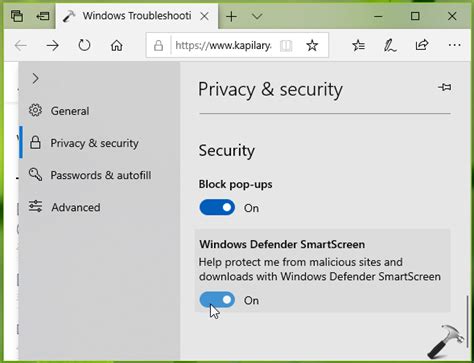Turn off Block pop-ups toggle

pyautogui.click(x=217, y=207)
